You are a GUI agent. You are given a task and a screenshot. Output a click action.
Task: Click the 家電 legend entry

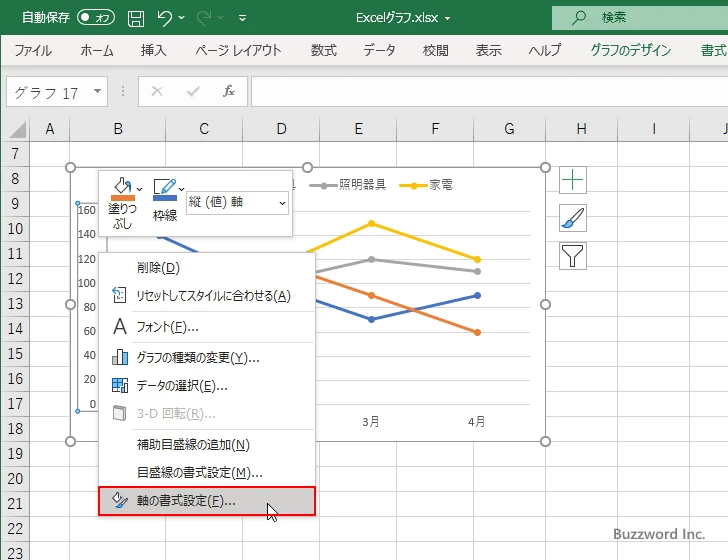click(426, 185)
